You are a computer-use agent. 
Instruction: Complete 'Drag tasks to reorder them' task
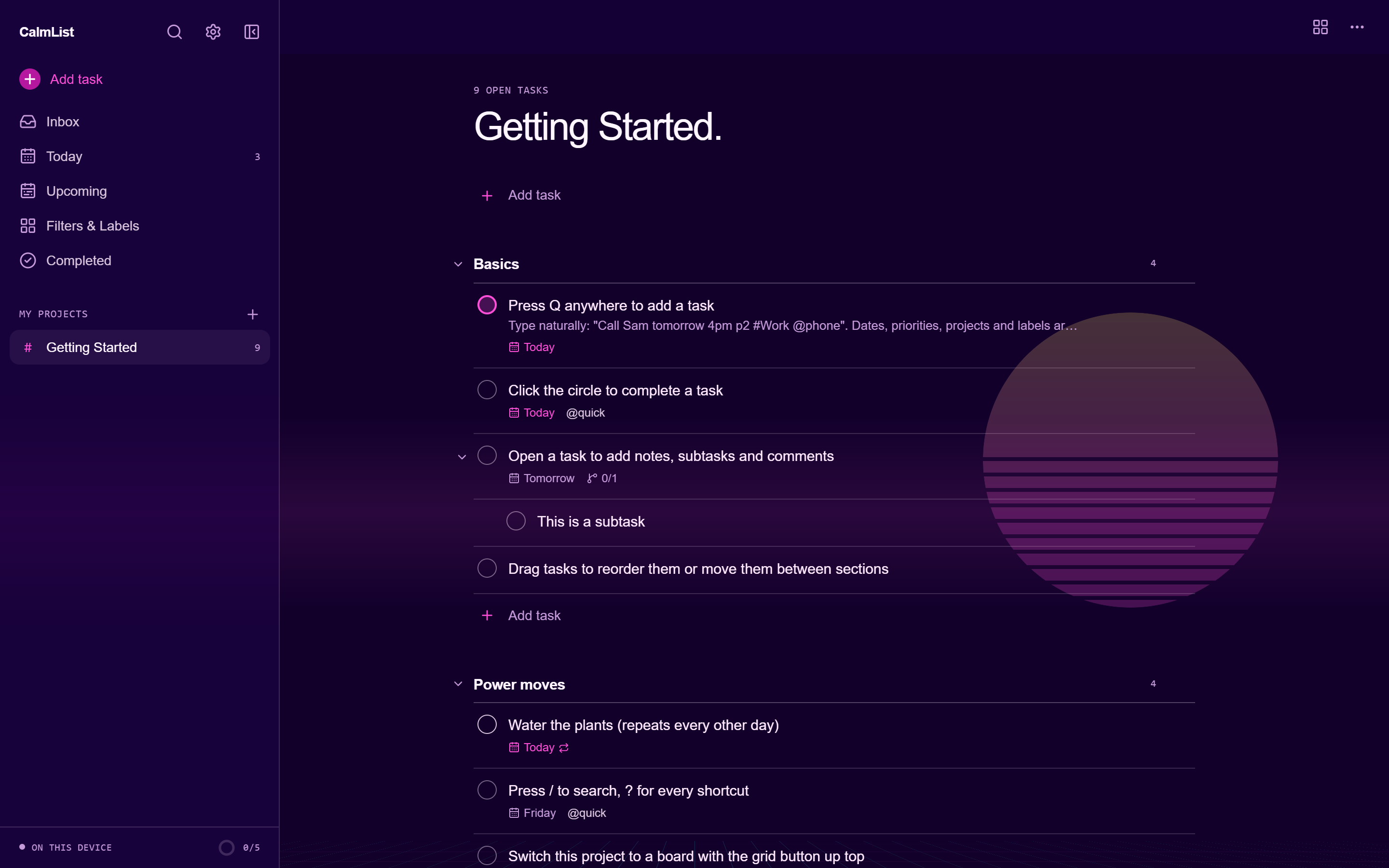pyautogui.click(x=487, y=569)
